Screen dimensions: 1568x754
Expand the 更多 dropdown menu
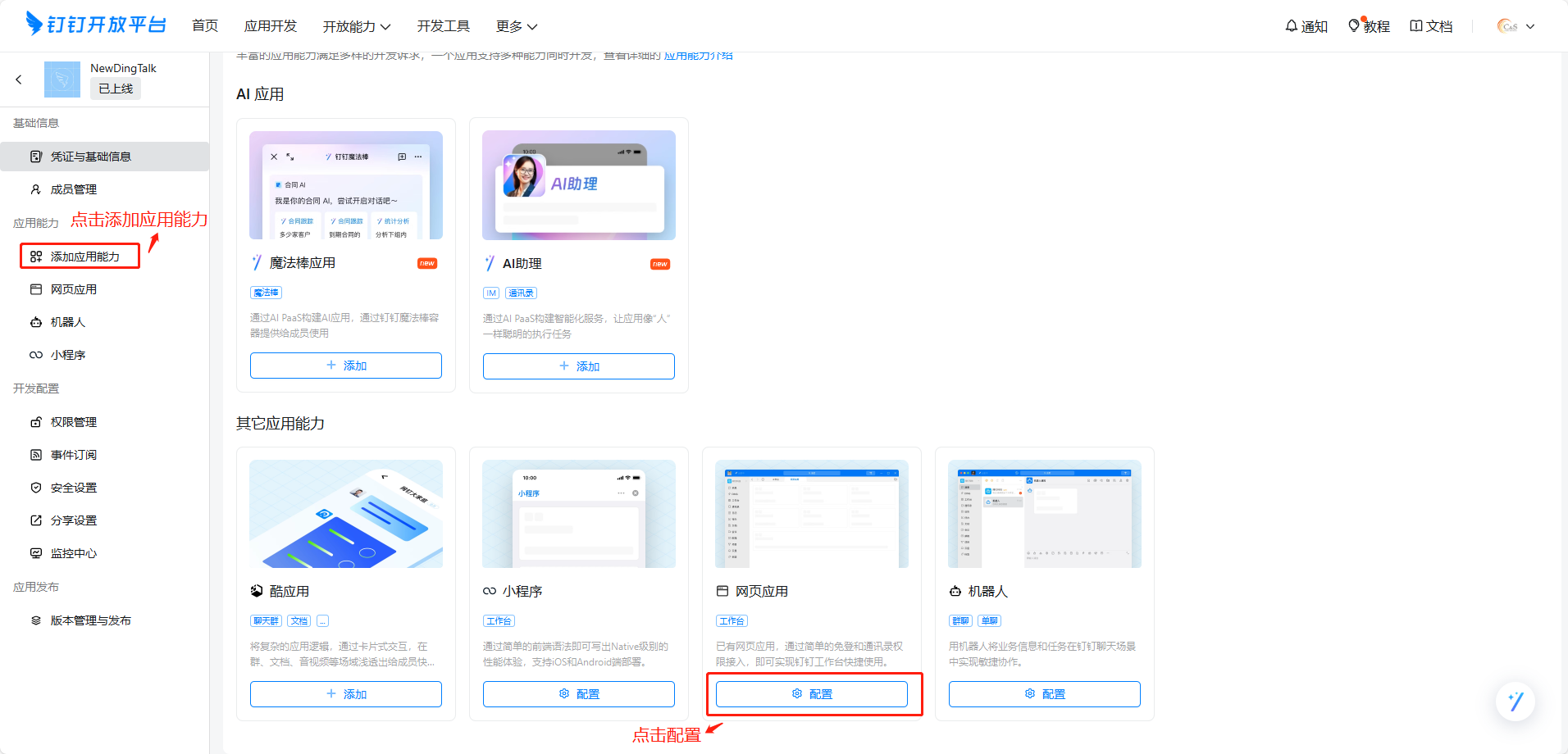pyautogui.click(x=516, y=26)
